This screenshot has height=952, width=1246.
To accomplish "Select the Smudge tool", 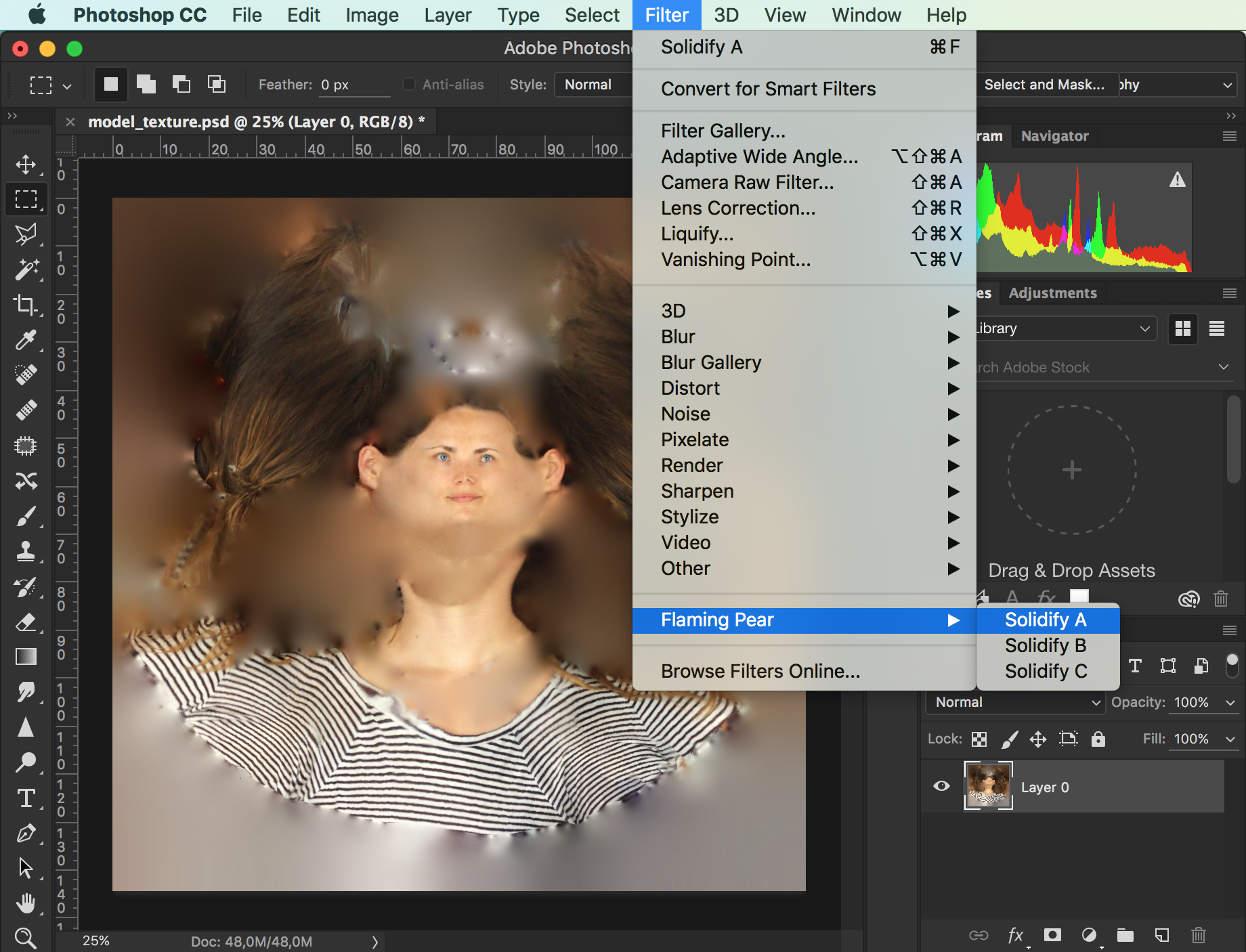I will click(26, 692).
